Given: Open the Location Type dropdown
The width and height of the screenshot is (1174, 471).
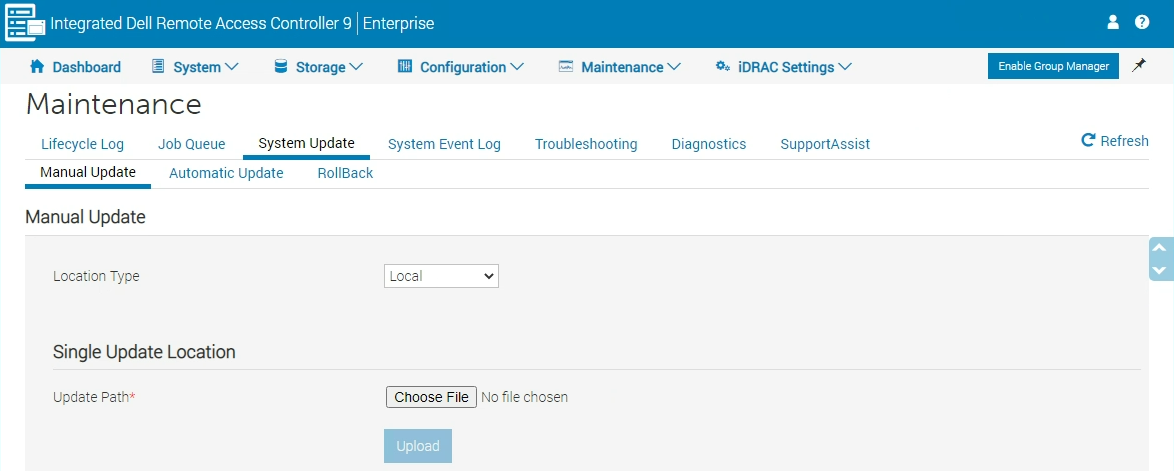Looking at the screenshot, I should (x=441, y=276).
